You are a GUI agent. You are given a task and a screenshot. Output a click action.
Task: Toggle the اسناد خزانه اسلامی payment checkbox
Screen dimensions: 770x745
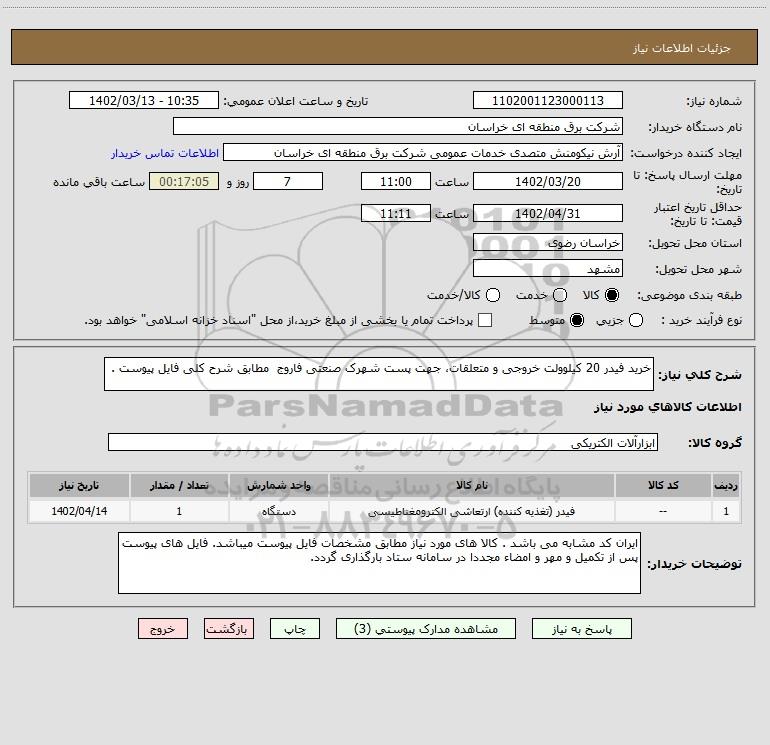(x=485, y=320)
